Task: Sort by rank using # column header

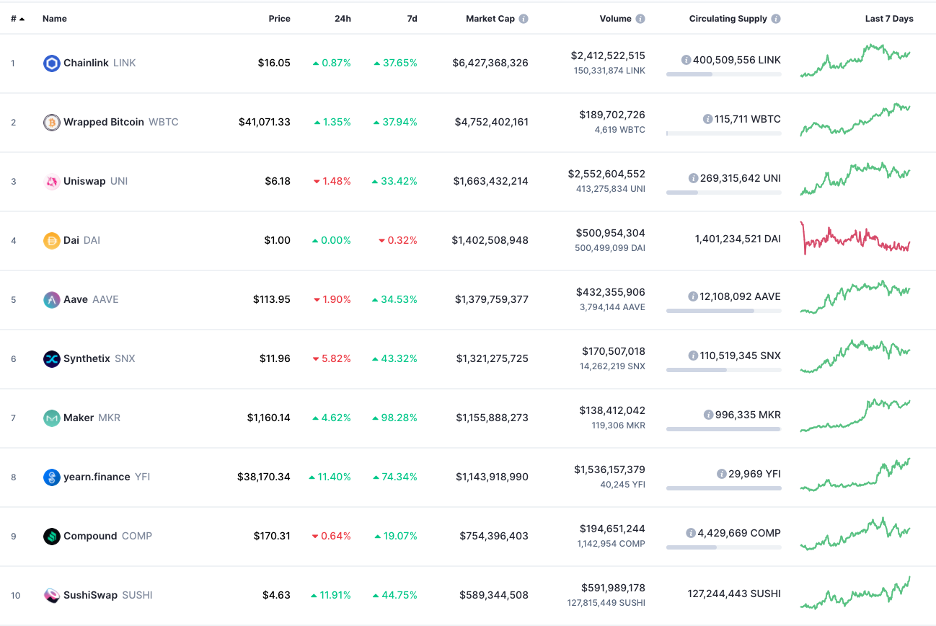Action: click(x=17, y=19)
